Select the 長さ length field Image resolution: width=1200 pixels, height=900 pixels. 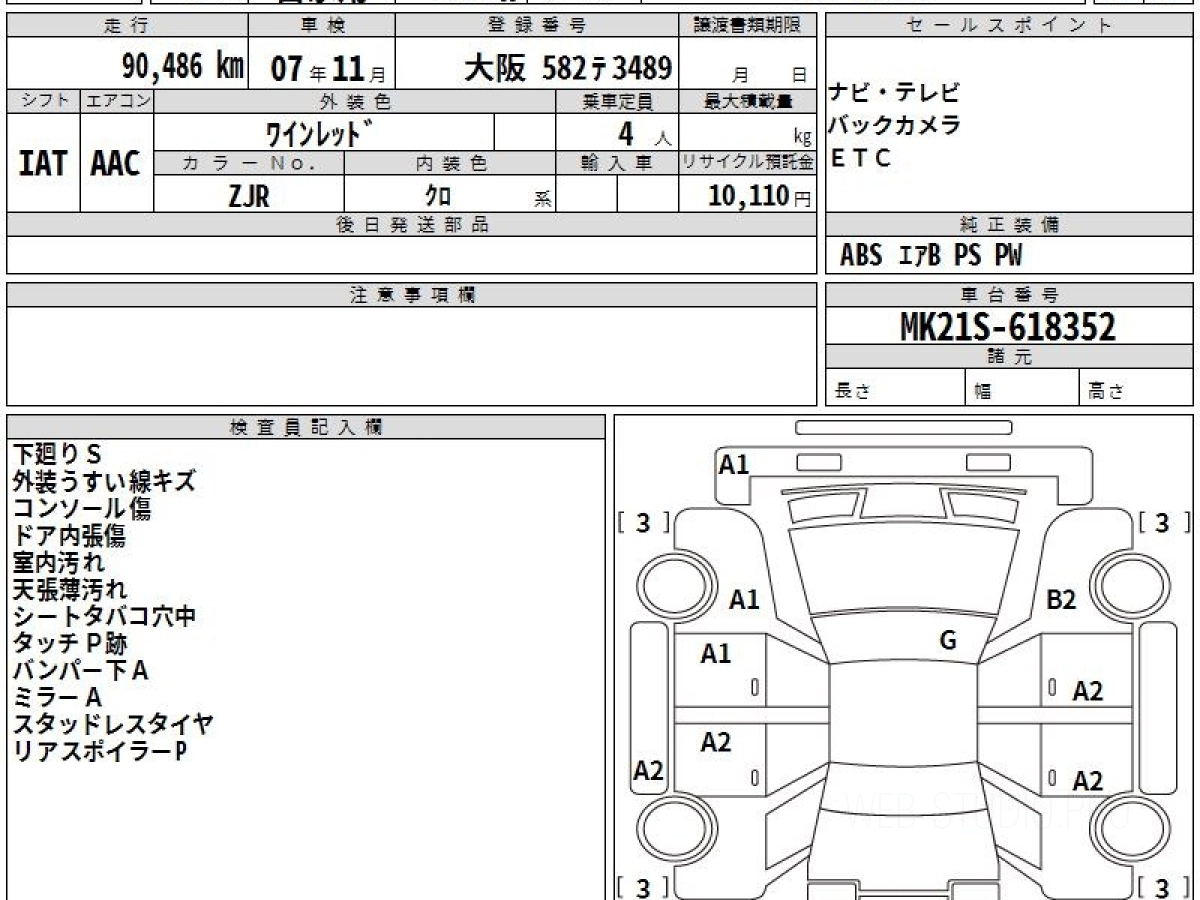point(895,388)
